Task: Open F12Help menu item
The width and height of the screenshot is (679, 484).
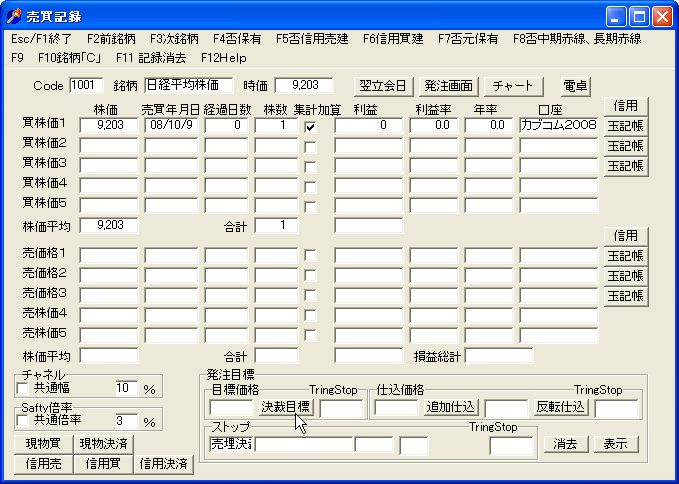Action: pos(223,58)
